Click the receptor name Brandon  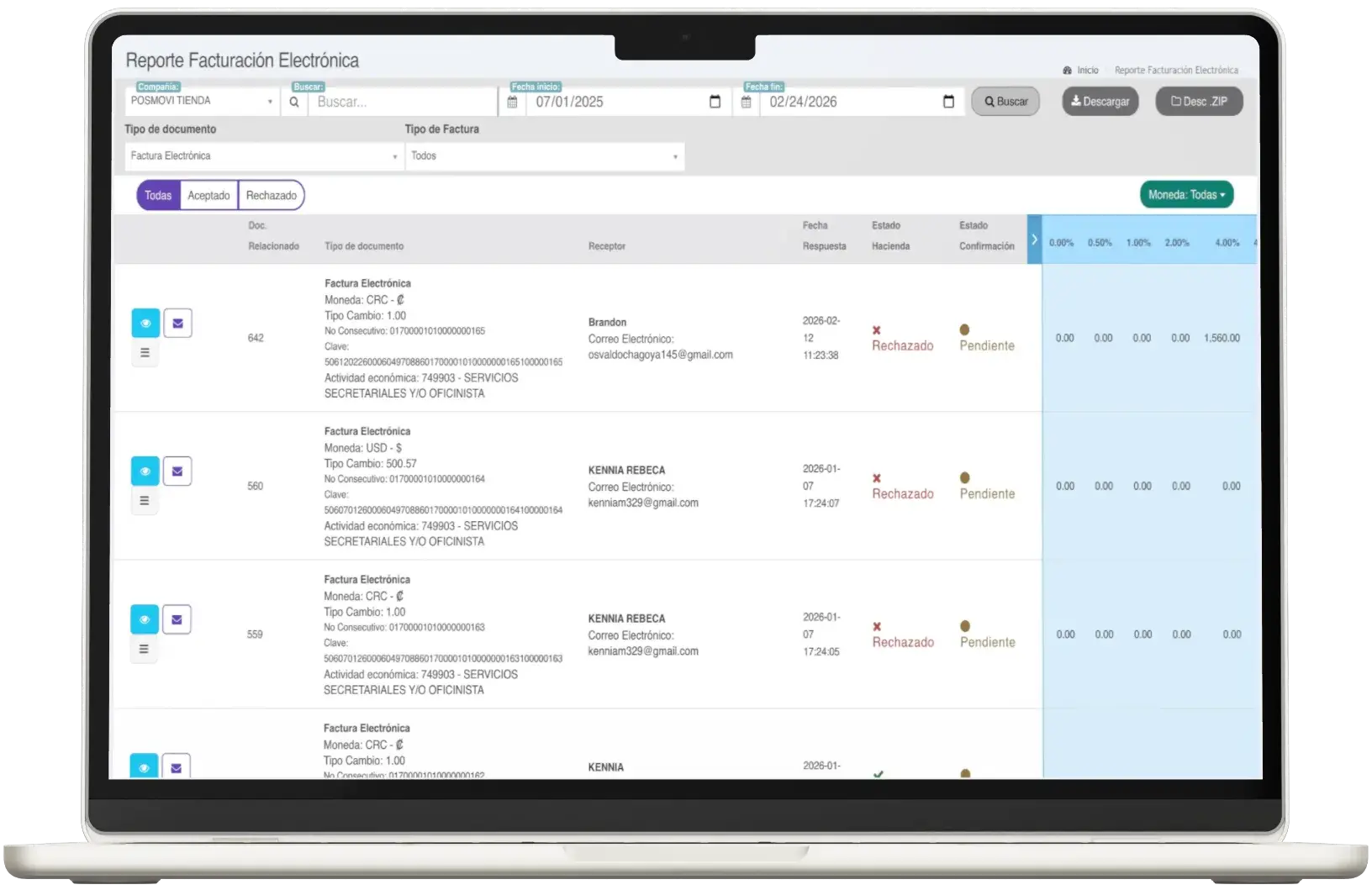point(607,323)
